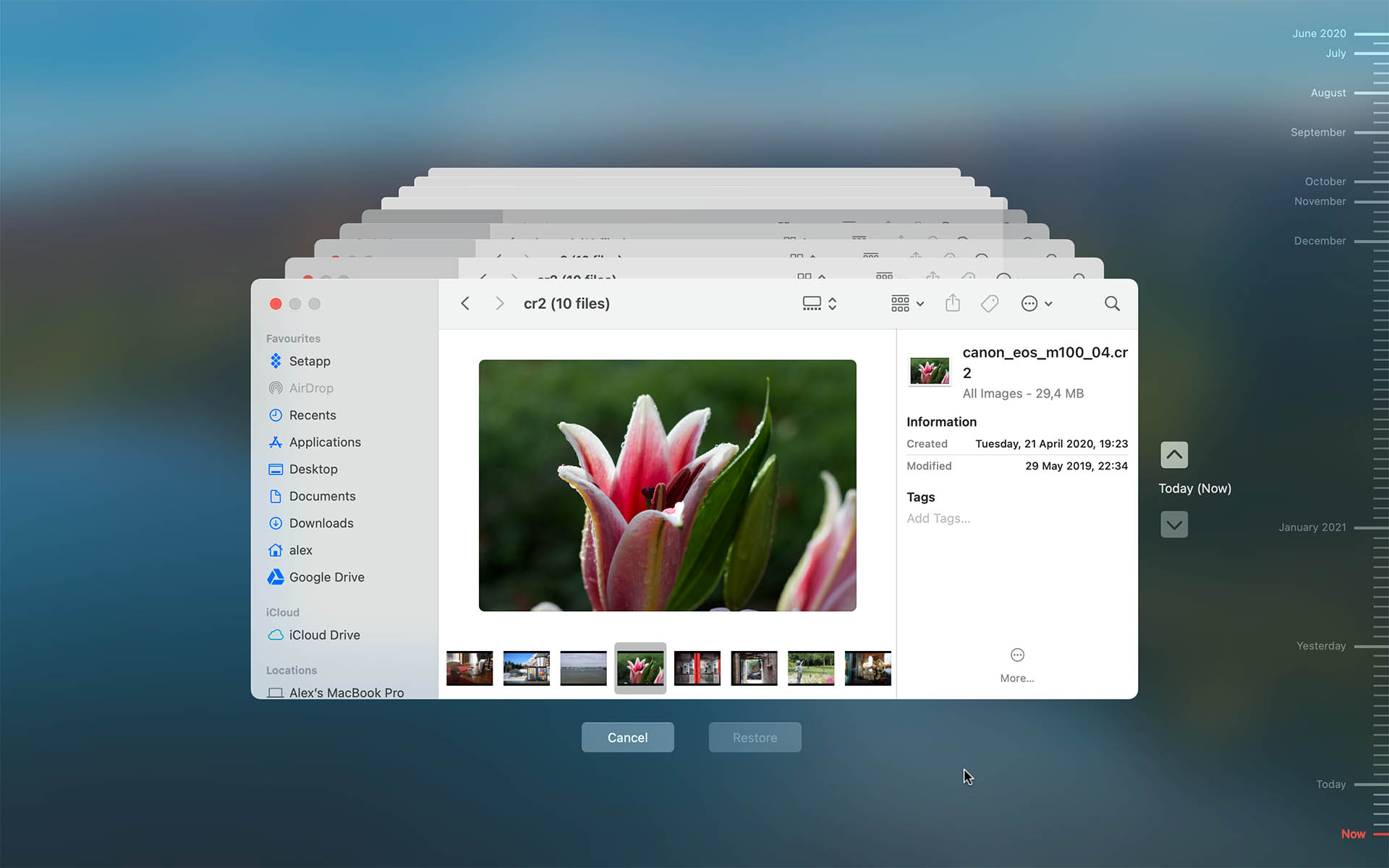Image resolution: width=1389 pixels, height=868 pixels.
Task: Open the iCloud Drive sidebar item
Action: coord(323,635)
